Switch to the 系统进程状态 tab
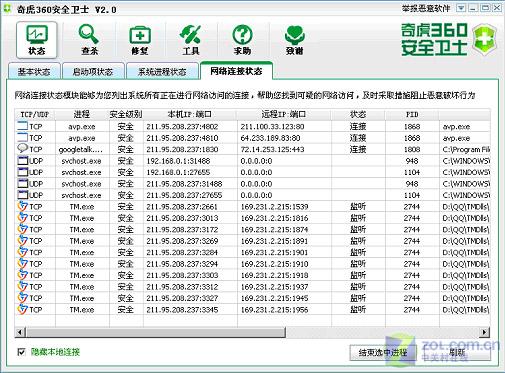505x373 pixels. [162, 71]
